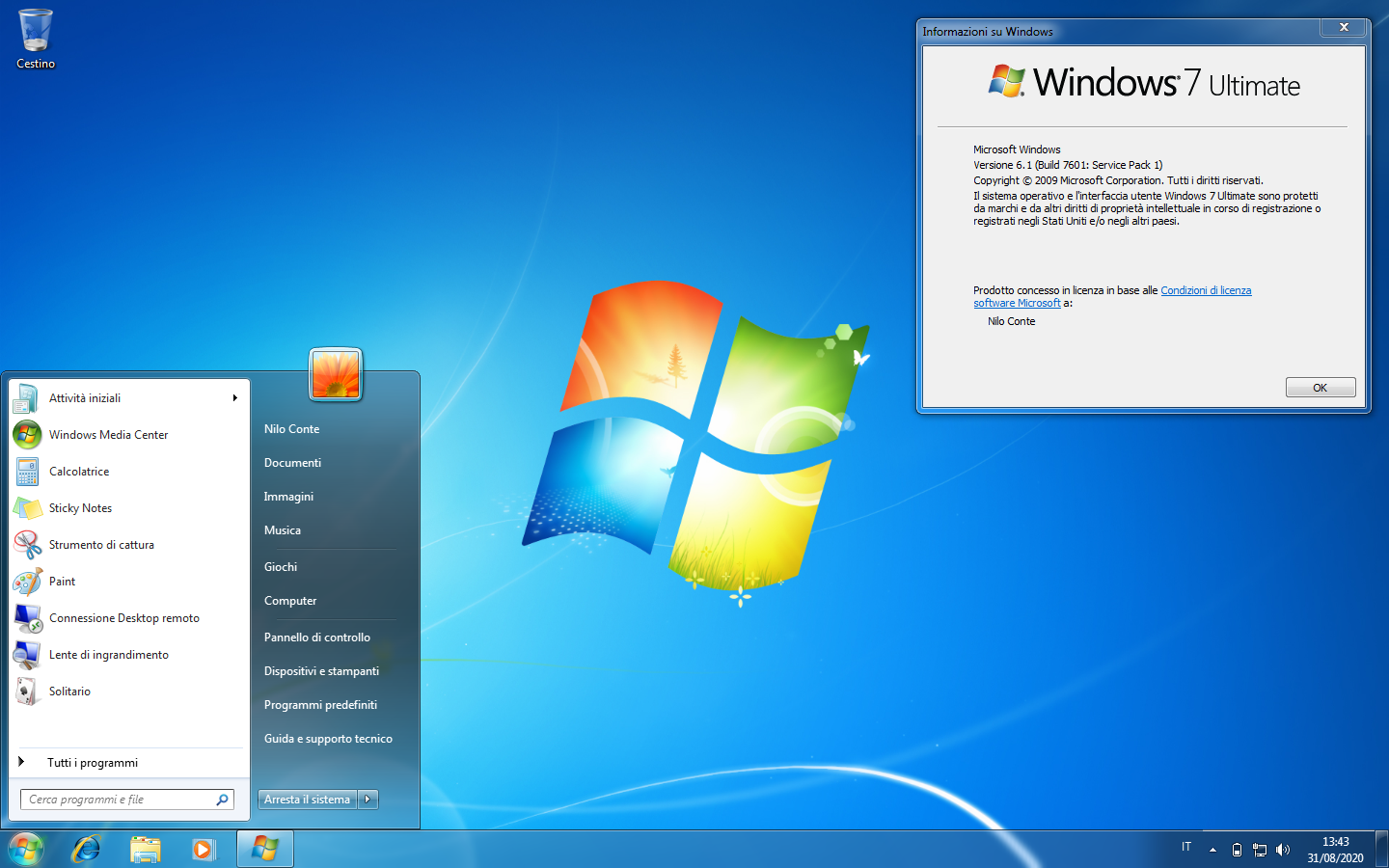
Task: Click the network tray icon
Action: [x=1260, y=850]
